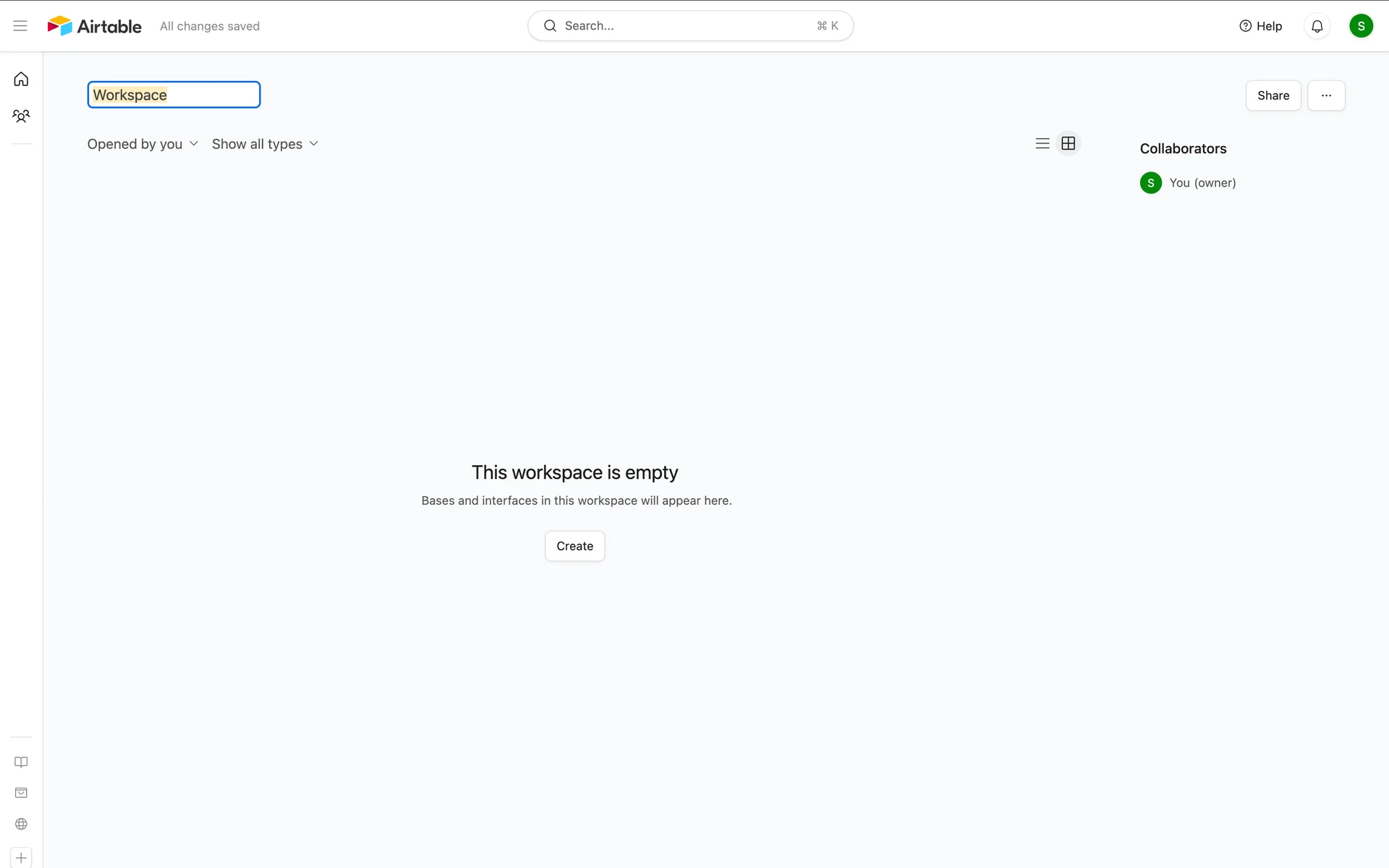
Task: Open the Help menu
Action: click(x=1260, y=26)
